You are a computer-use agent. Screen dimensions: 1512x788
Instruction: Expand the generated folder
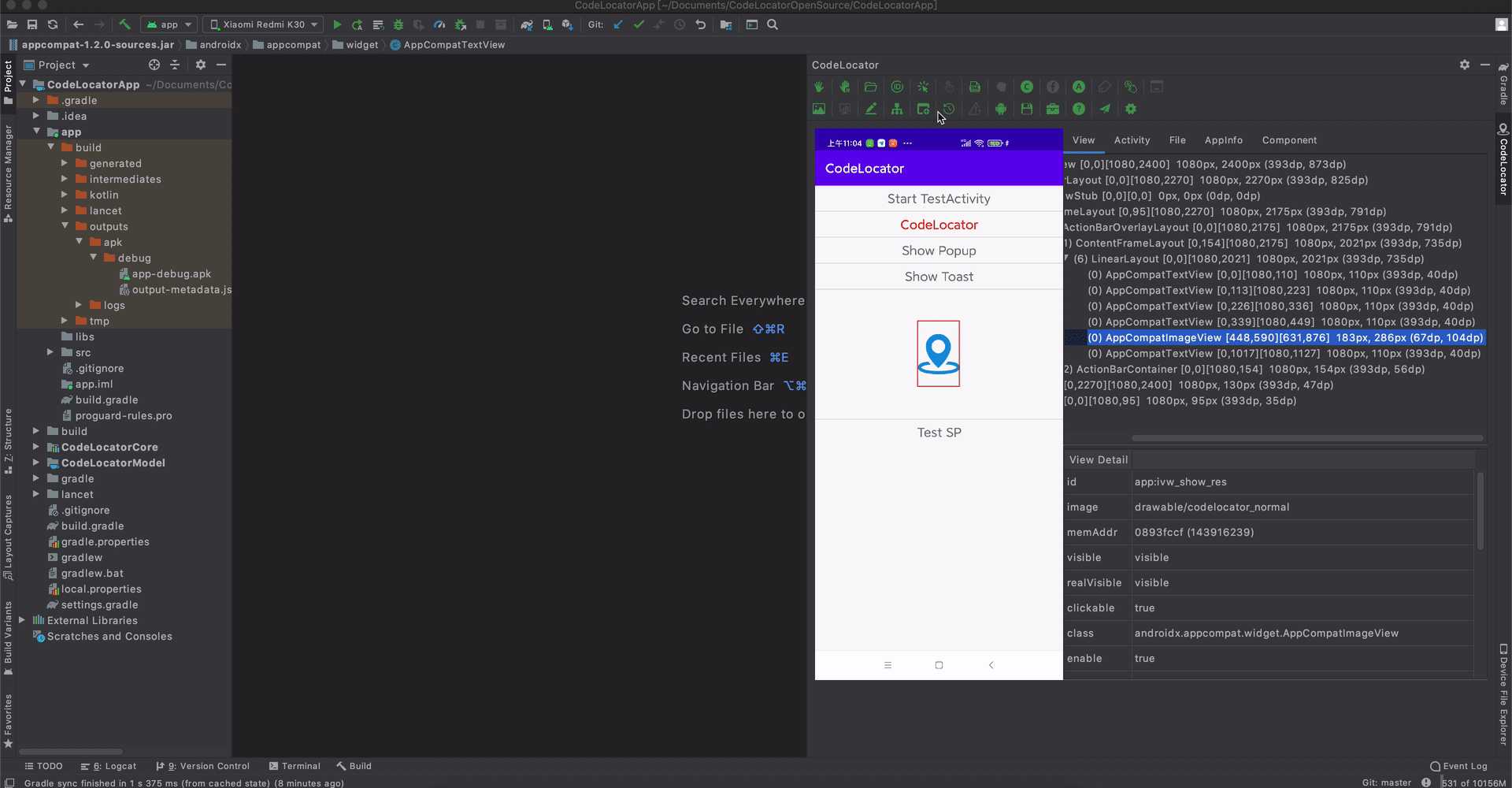click(x=65, y=163)
